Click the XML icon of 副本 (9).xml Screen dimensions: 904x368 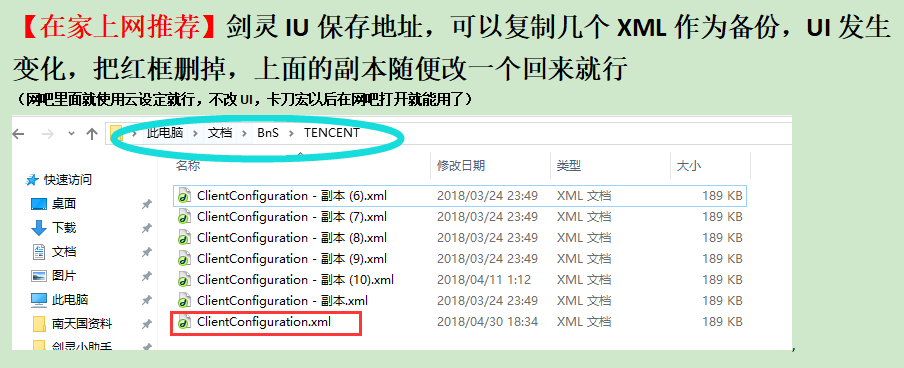pos(184,259)
